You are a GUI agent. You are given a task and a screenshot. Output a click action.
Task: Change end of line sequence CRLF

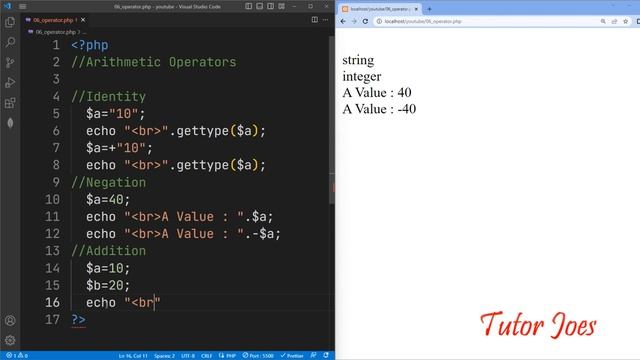point(207,356)
